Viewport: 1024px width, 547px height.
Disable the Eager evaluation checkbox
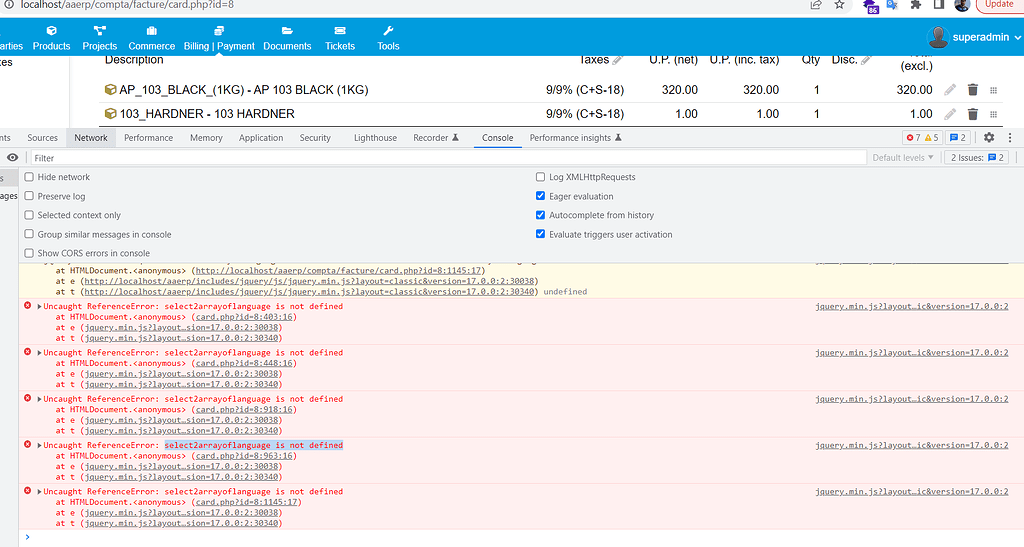click(541, 196)
